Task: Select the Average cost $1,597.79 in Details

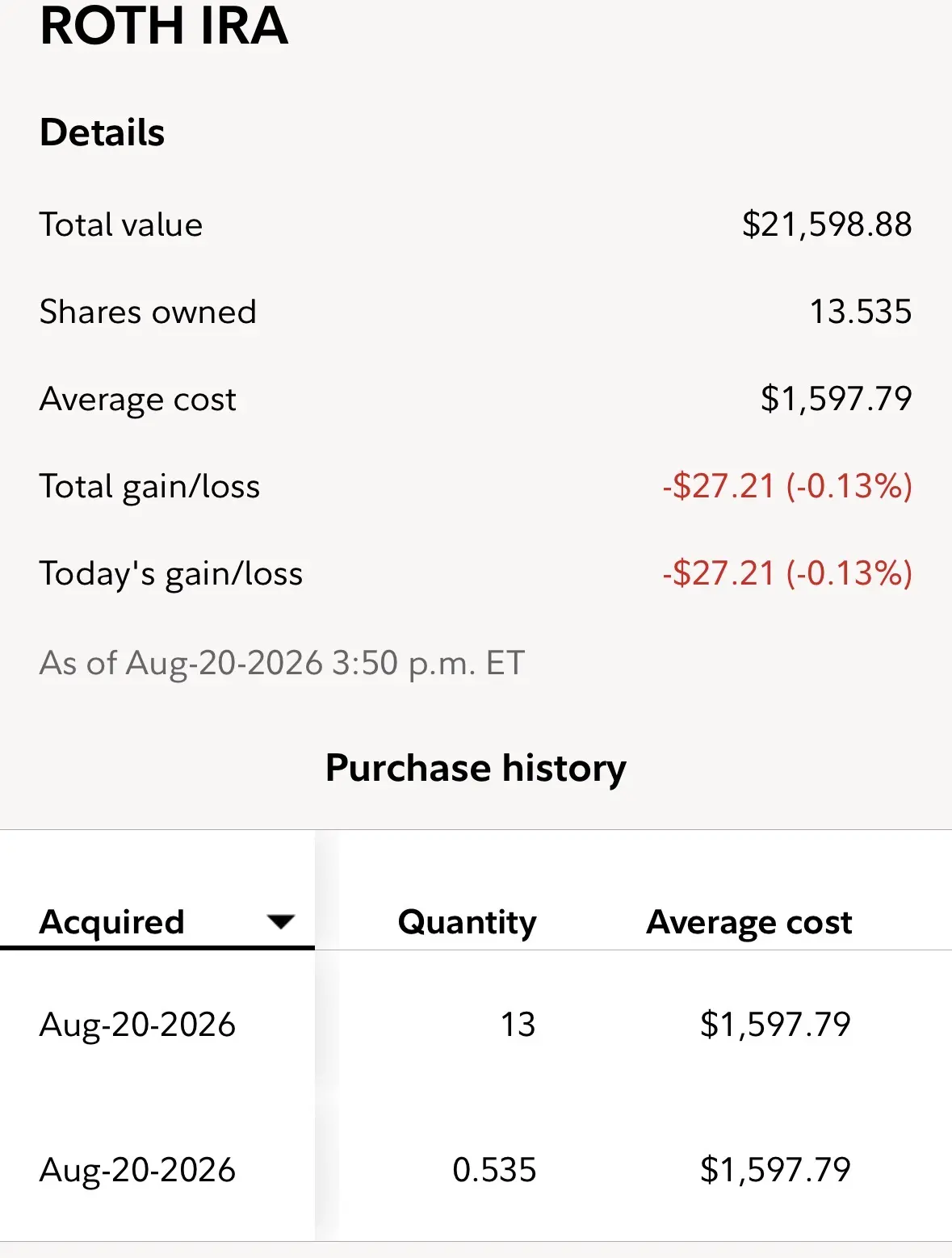Action: coord(837,398)
